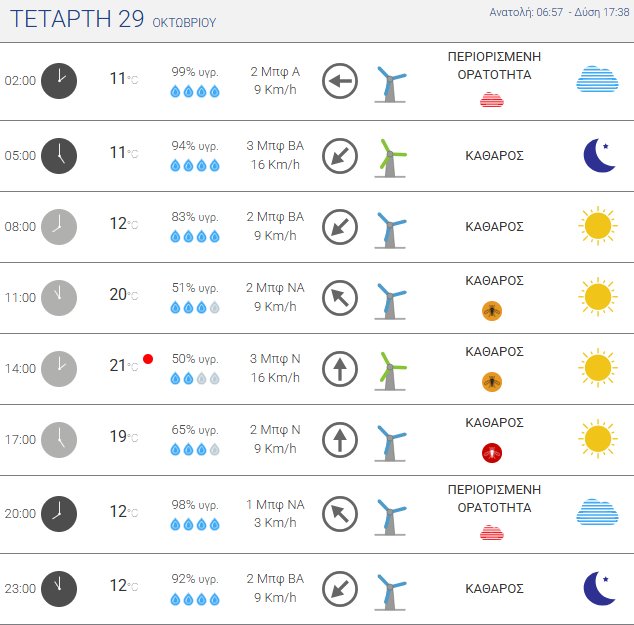Click the 02:00 clock icon
The height and width of the screenshot is (625, 634).
59,81
